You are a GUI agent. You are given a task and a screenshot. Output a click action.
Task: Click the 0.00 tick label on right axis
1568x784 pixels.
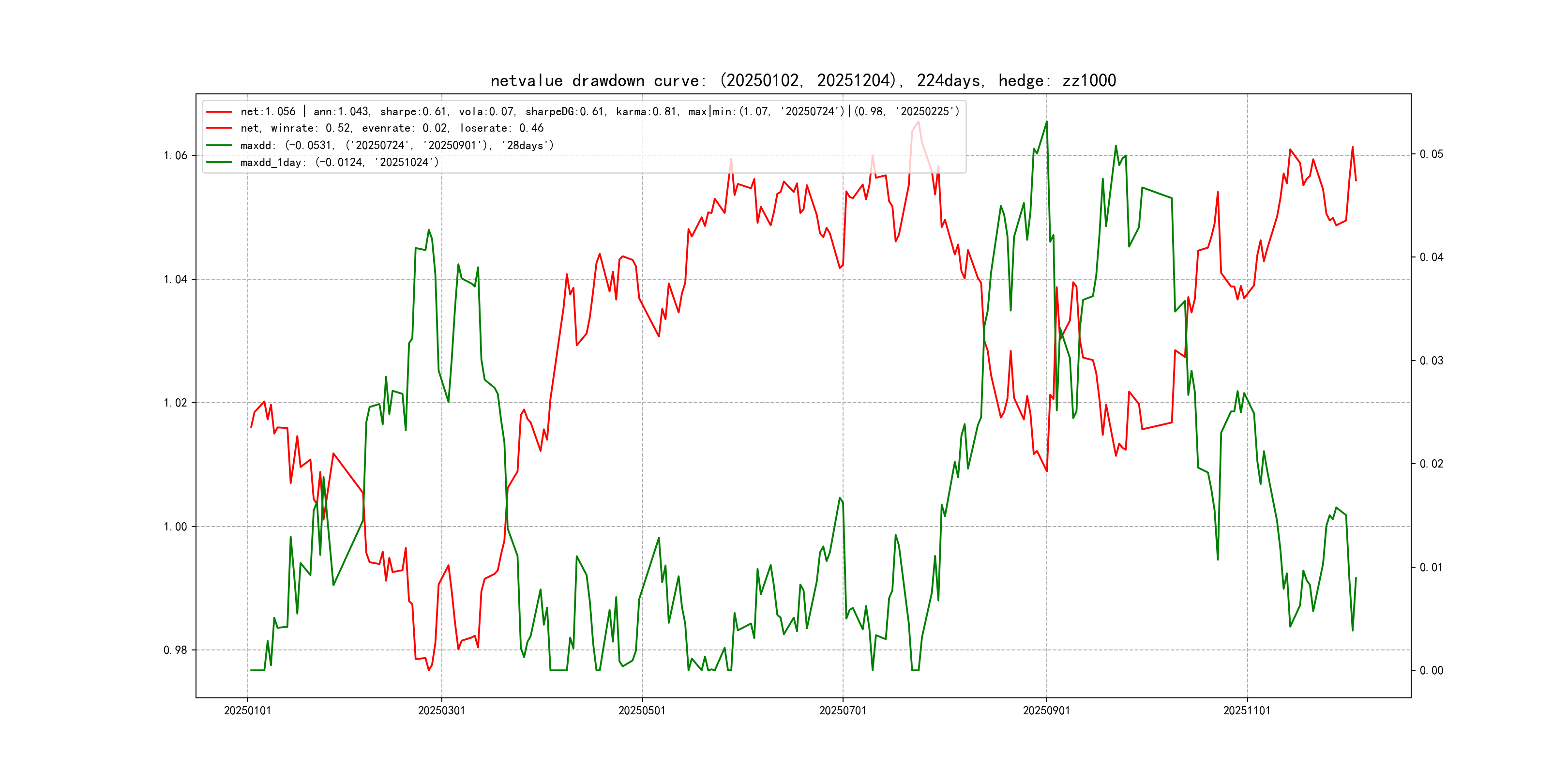1431,670
